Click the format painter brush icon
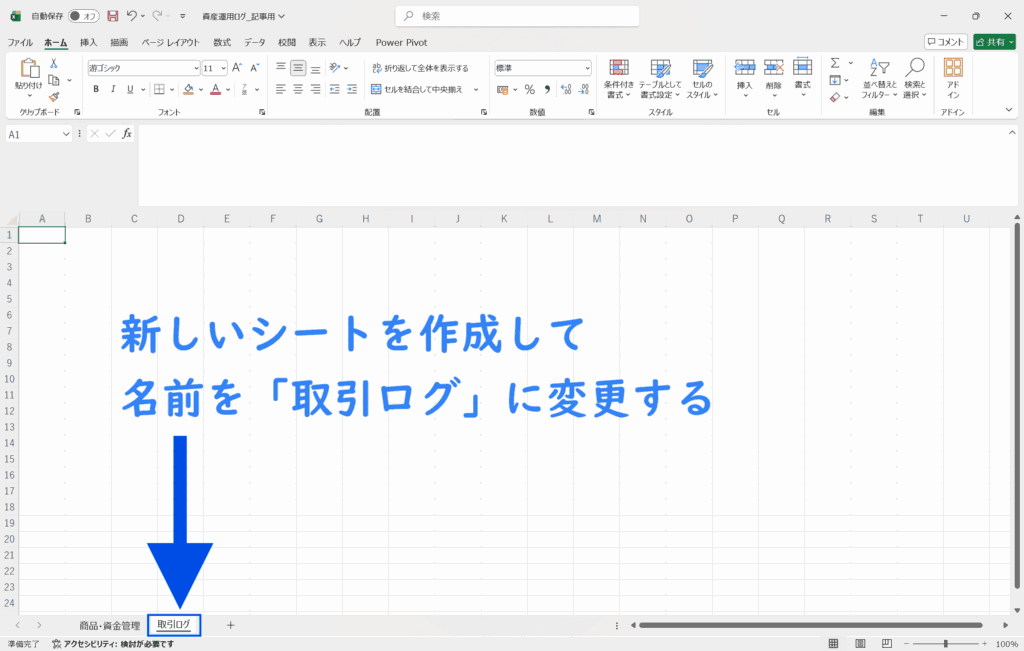 (x=54, y=97)
